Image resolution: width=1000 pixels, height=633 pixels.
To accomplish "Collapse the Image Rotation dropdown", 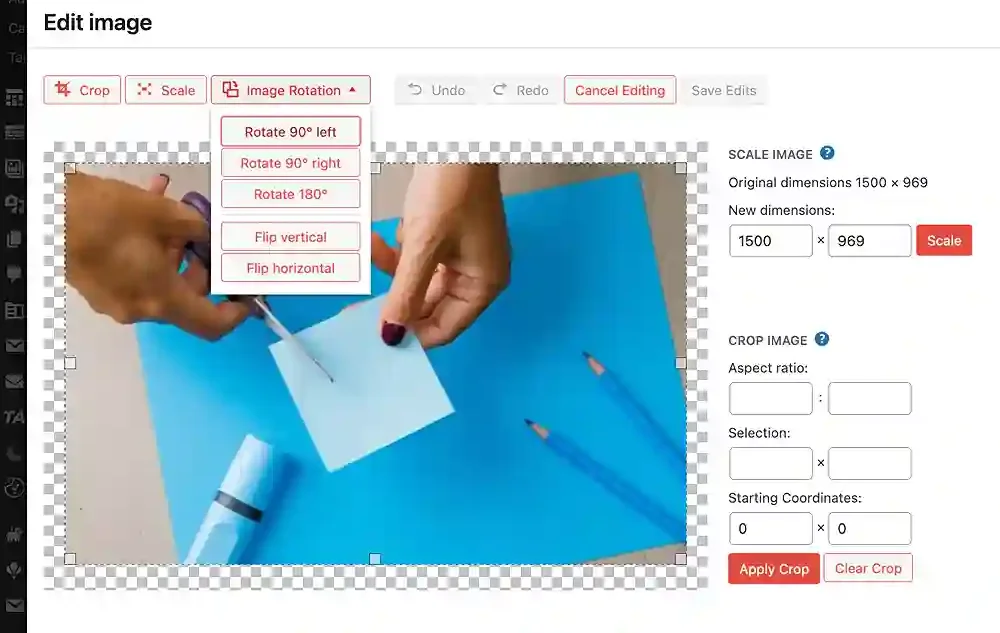I will pyautogui.click(x=291, y=90).
